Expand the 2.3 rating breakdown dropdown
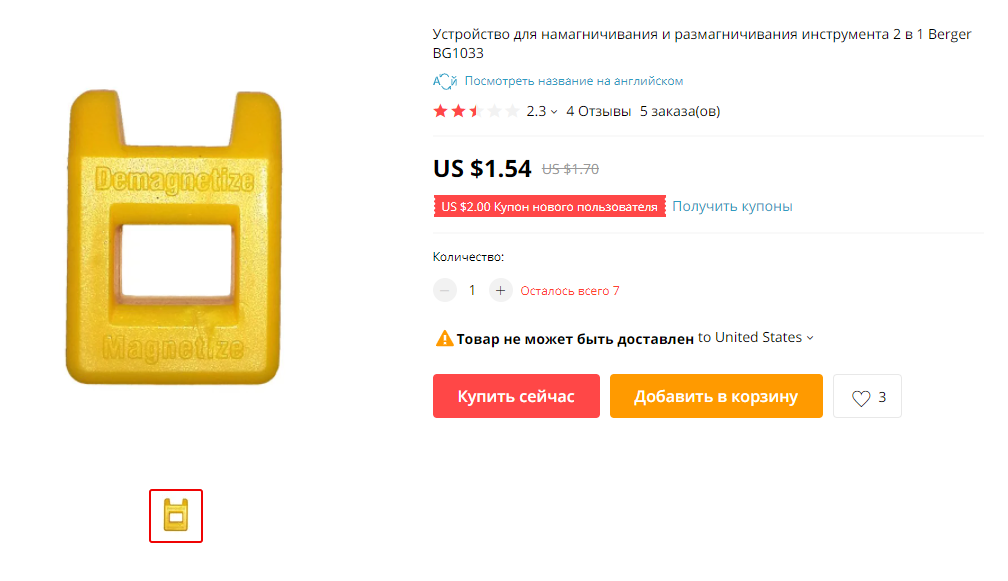The image size is (1008, 581). coord(542,111)
